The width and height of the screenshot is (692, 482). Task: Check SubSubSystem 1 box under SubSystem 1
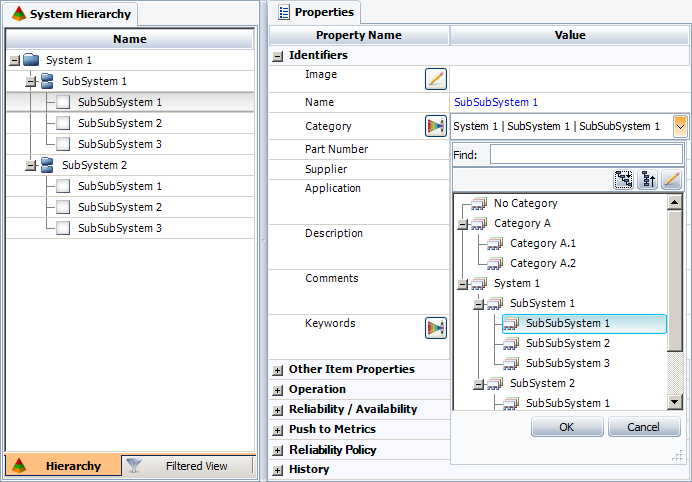(x=63, y=102)
